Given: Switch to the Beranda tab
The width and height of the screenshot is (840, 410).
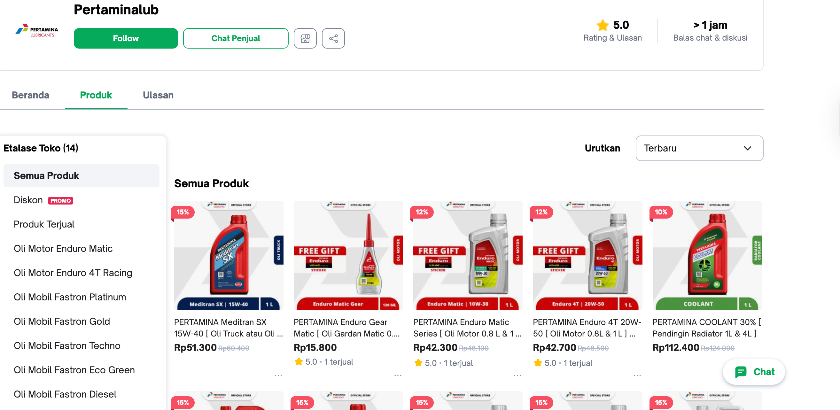Looking at the screenshot, I should tap(30, 95).
